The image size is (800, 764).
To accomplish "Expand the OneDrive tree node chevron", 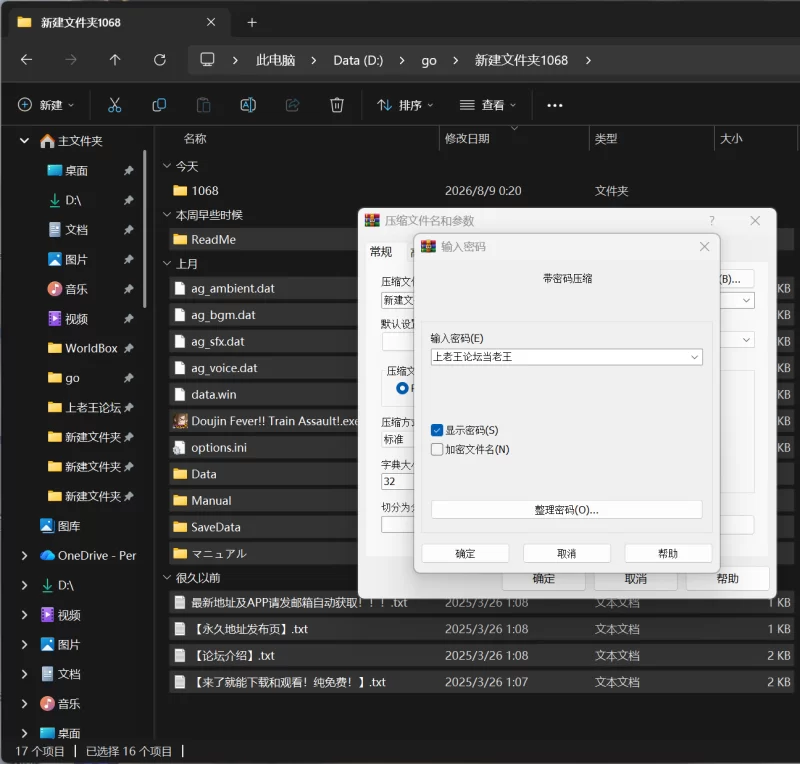I will point(24,555).
